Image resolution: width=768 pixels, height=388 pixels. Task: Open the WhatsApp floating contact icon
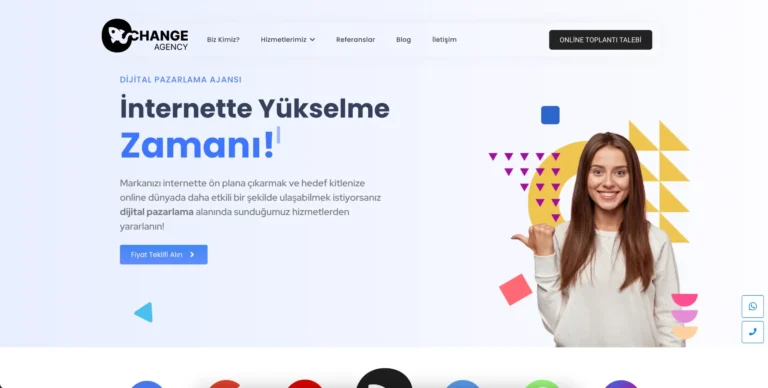tap(752, 307)
